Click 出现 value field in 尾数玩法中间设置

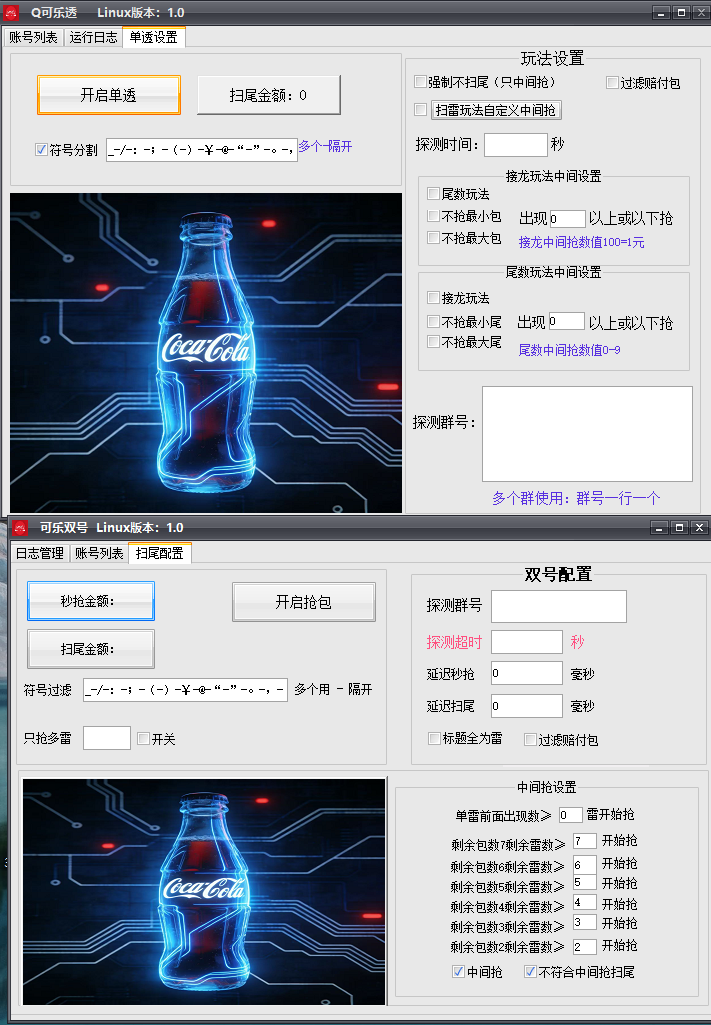(567, 321)
